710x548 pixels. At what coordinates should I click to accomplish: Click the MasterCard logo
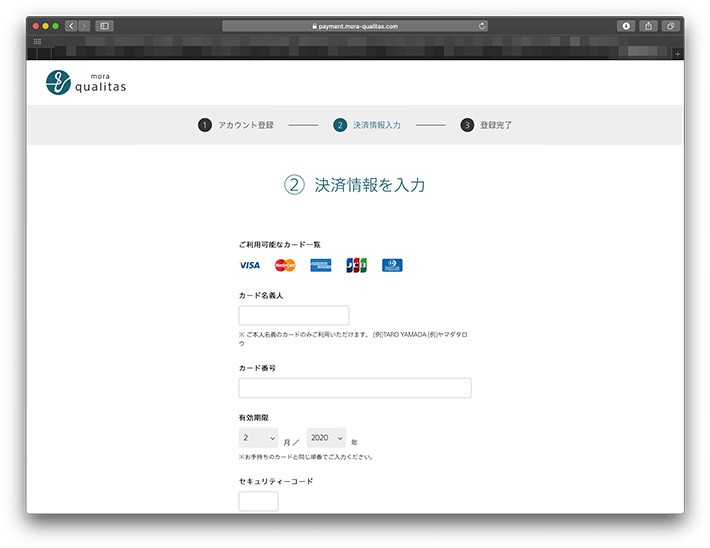[x=285, y=265]
